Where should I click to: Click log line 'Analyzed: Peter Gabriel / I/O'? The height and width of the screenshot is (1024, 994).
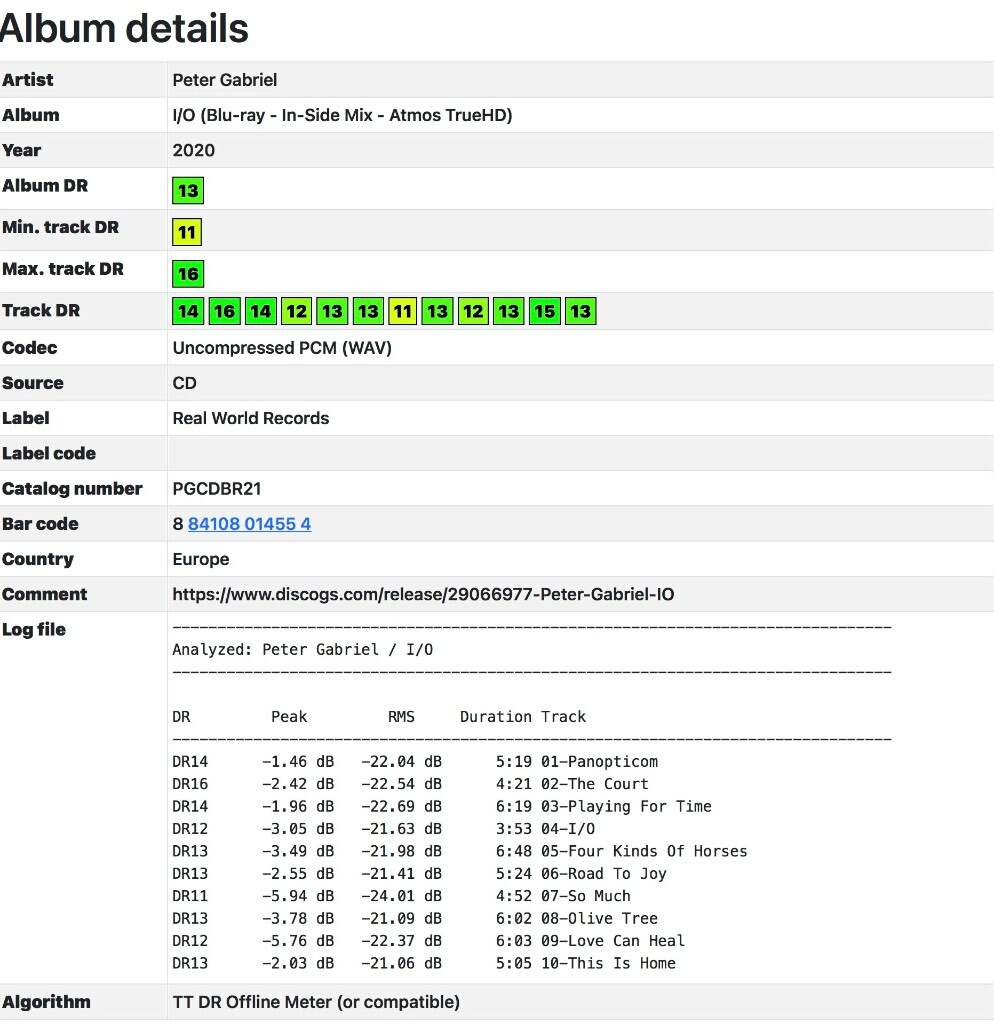tap(302, 649)
